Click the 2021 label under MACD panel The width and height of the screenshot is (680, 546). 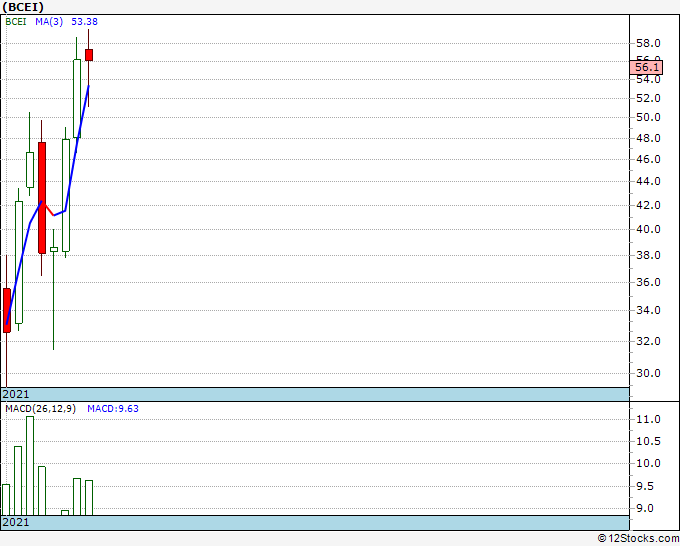click(16, 522)
